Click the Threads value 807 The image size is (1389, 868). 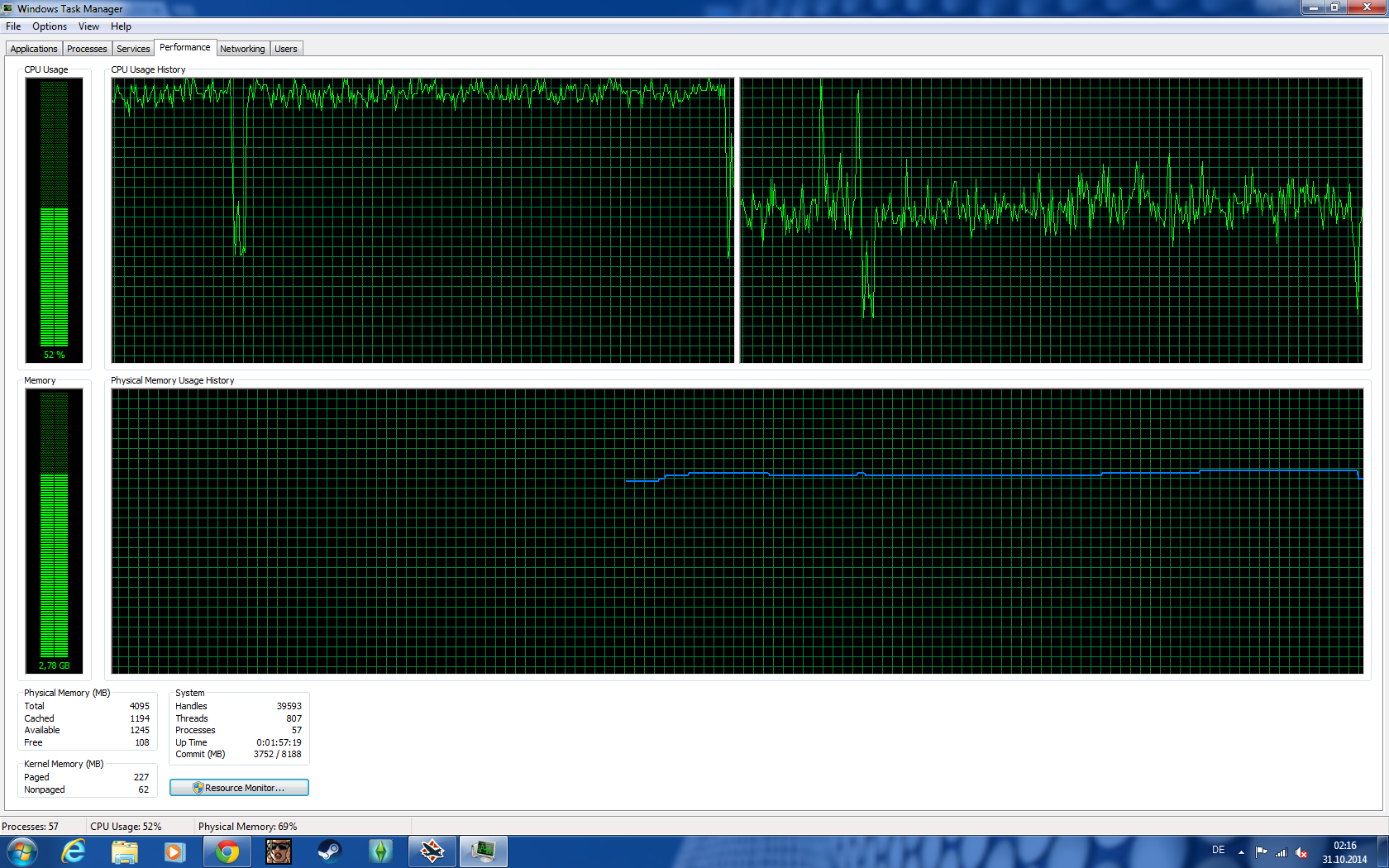point(294,718)
